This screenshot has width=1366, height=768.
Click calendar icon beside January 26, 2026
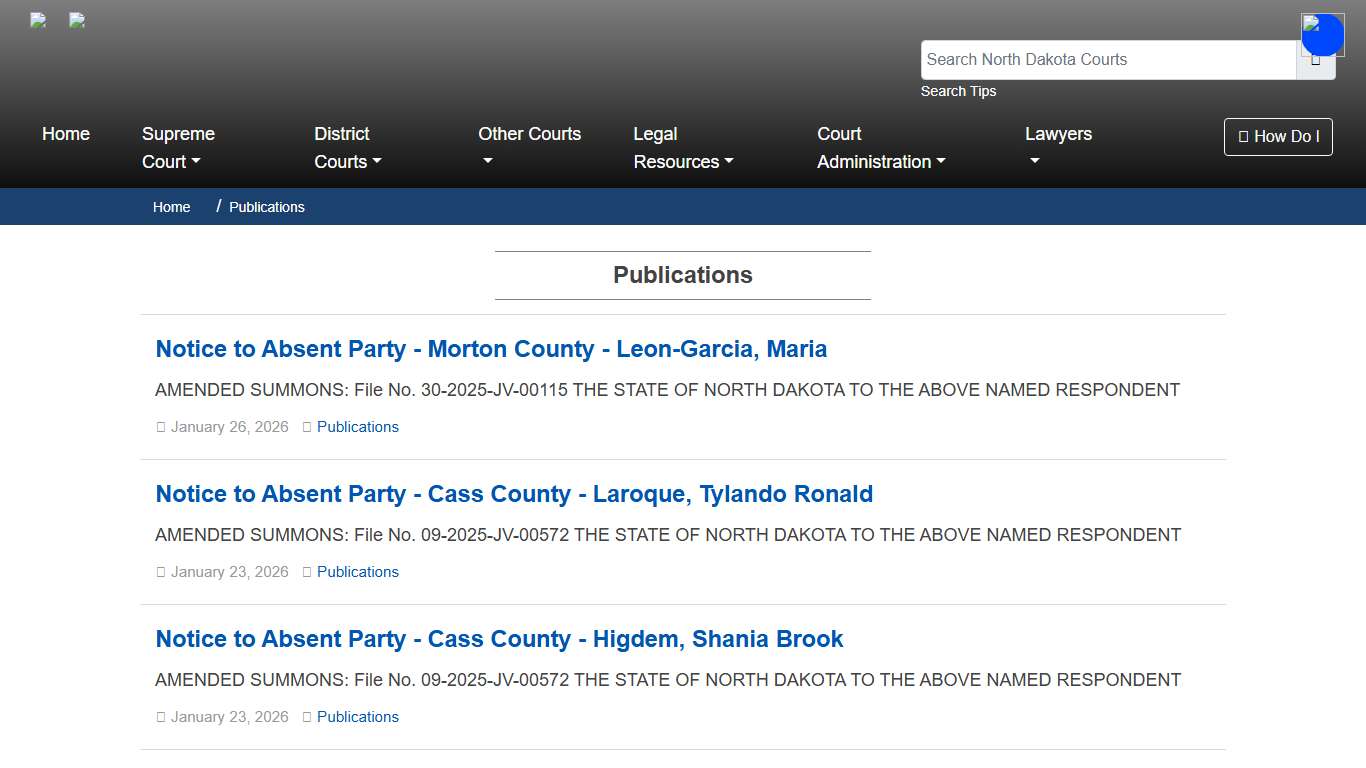(x=161, y=427)
